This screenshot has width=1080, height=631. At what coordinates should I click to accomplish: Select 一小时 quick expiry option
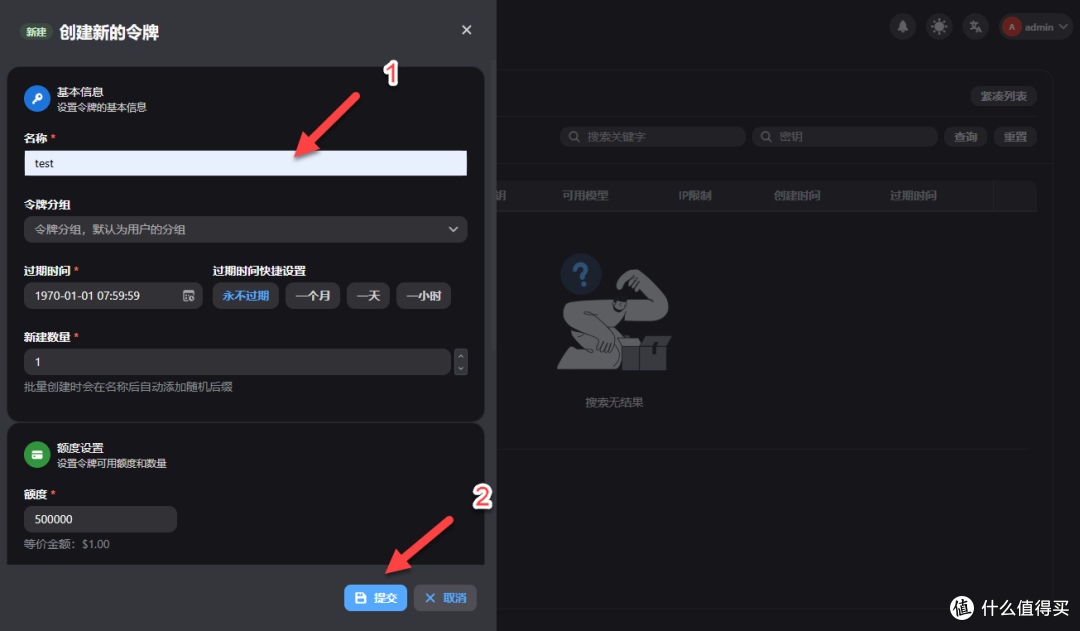pyautogui.click(x=424, y=296)
